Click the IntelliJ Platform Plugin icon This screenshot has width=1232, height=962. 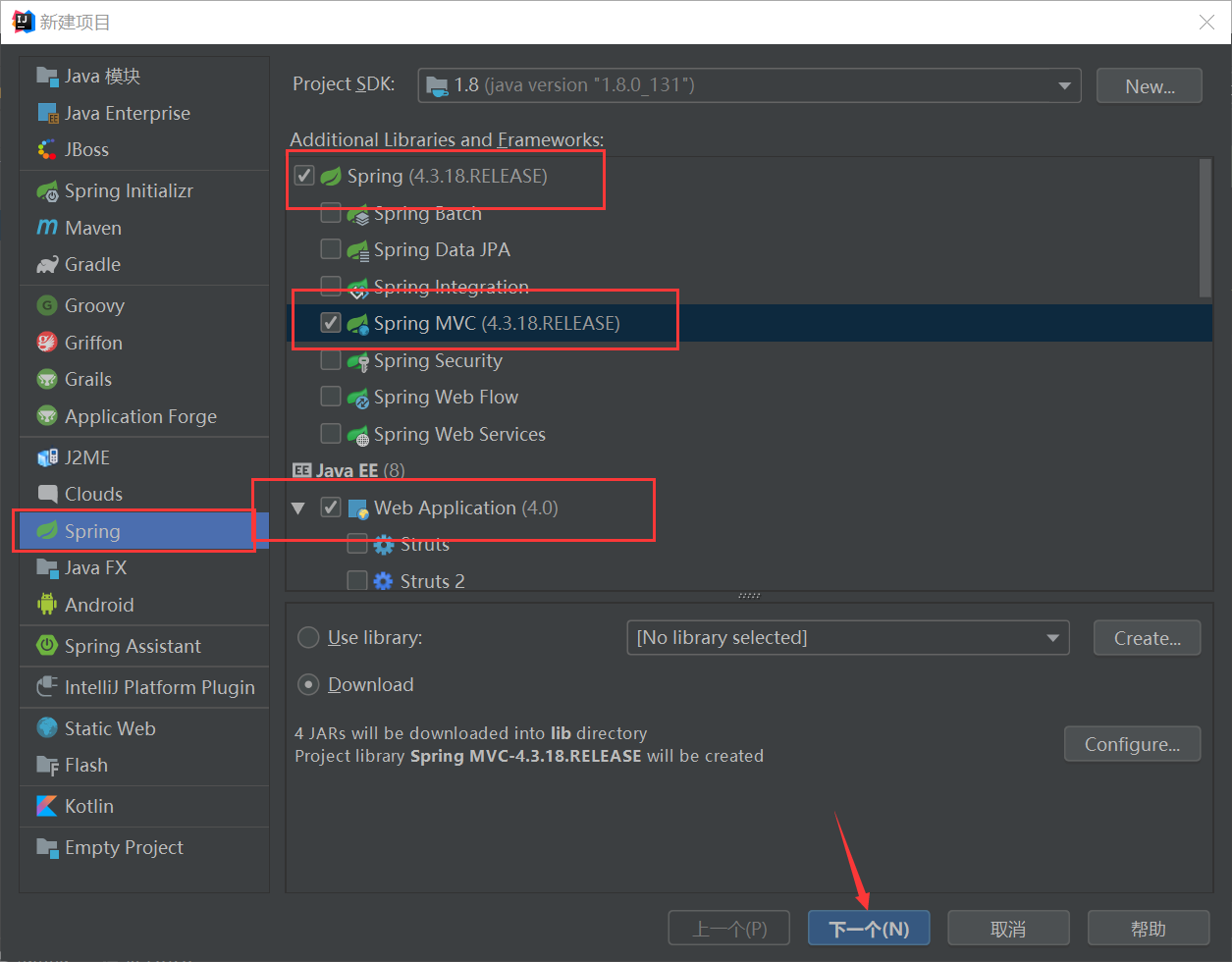(47, 687)
